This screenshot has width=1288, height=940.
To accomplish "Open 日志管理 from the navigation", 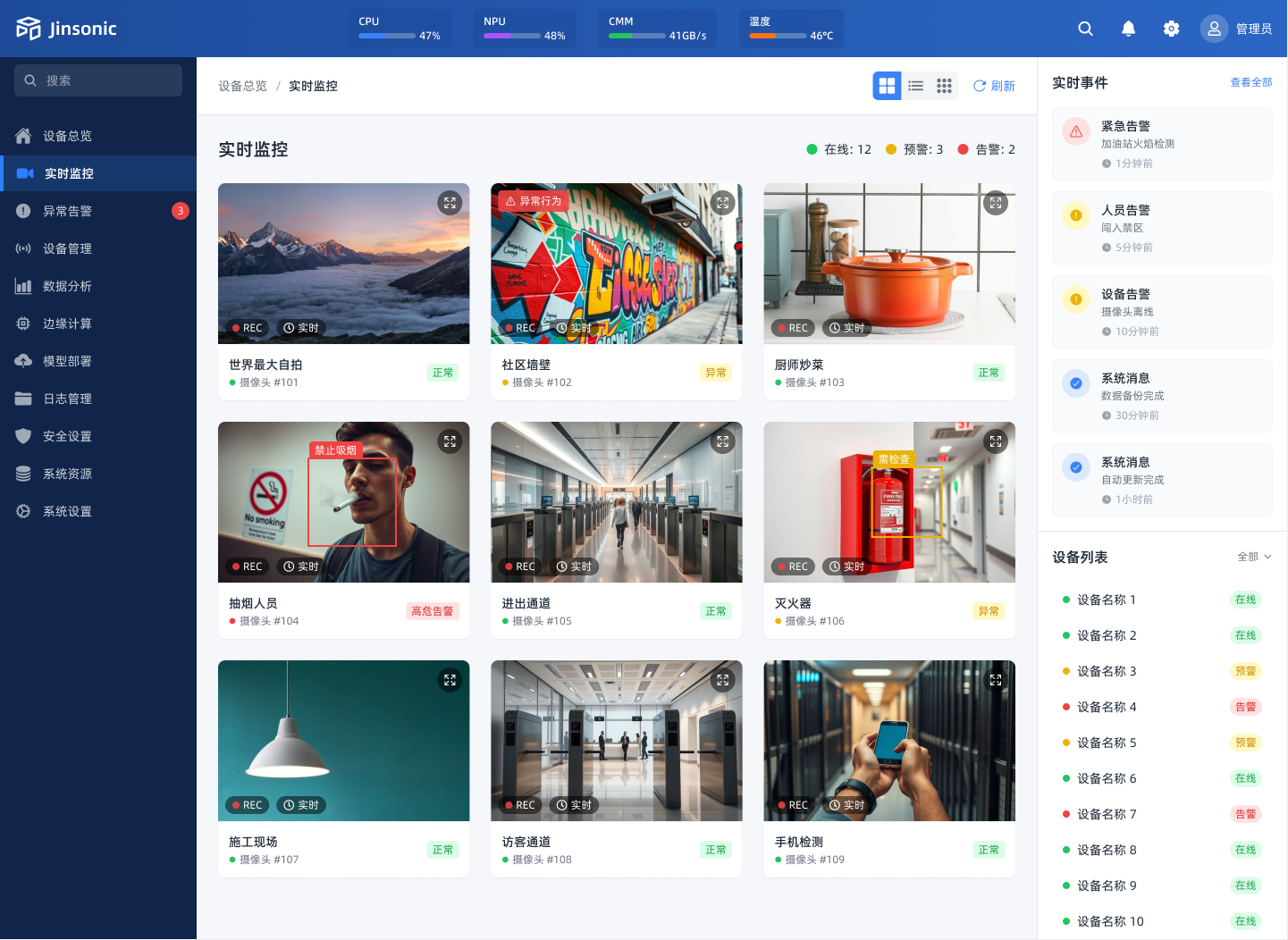I will tap(67, 399).
